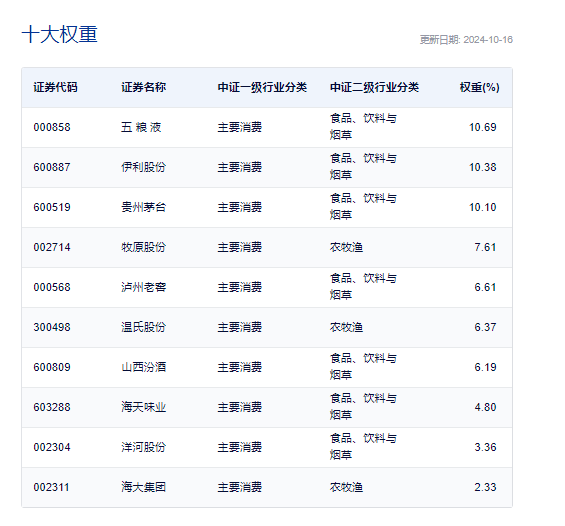
Task: Click weight value 6.61
Action: (x=485, y=287)
